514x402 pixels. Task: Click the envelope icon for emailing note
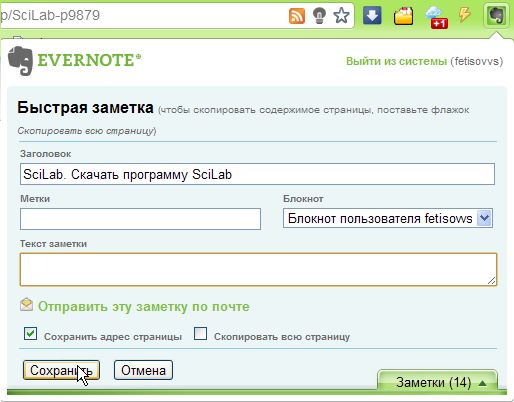click(26, 304)
